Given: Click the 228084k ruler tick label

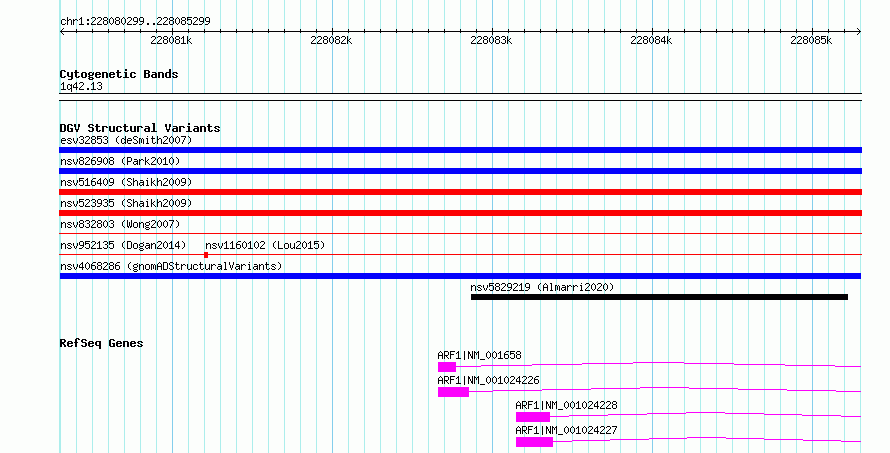Looking at the screenshot, I should [x=651, y=40].
